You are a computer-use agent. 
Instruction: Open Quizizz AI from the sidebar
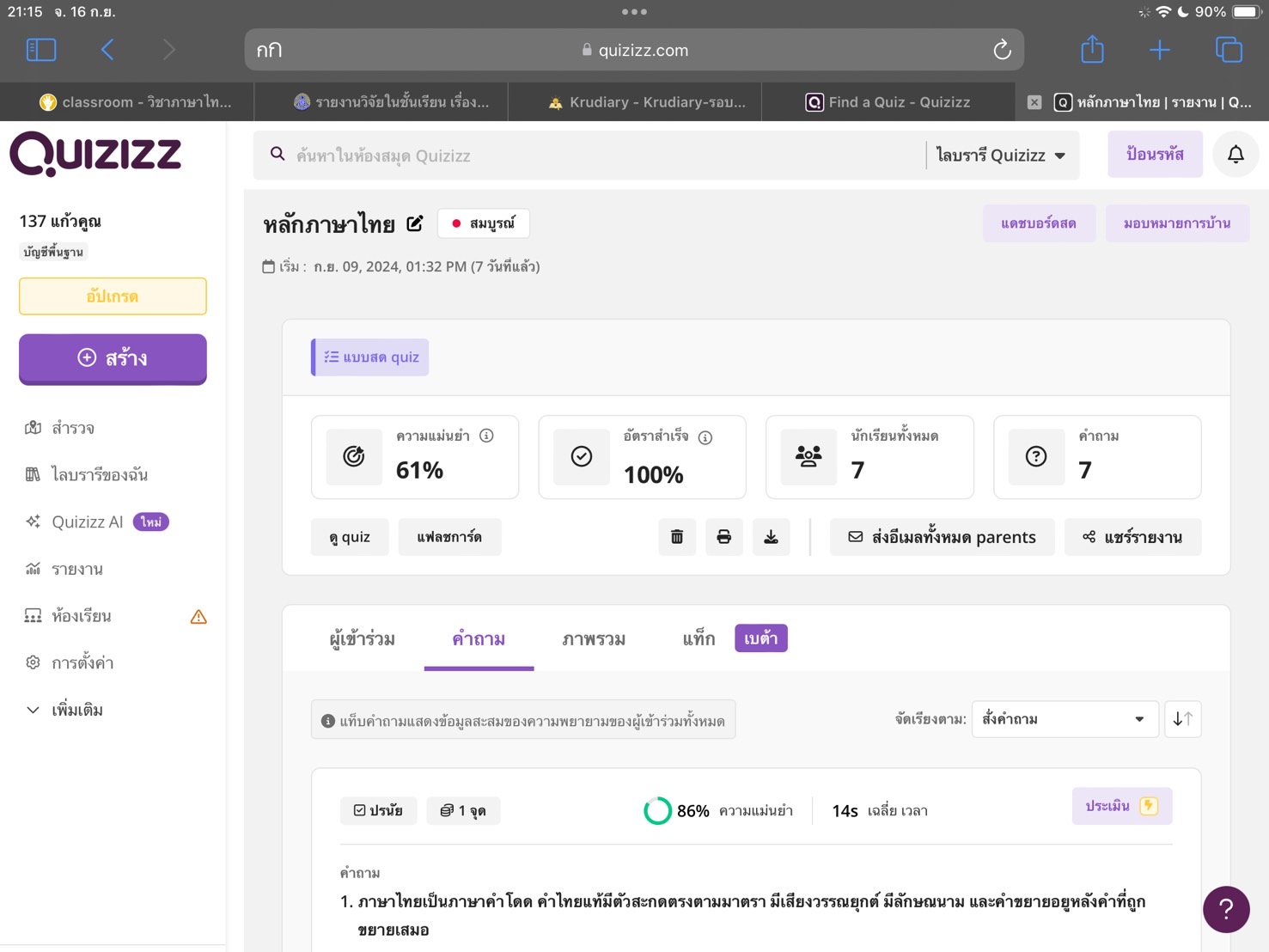coord(86,522)
